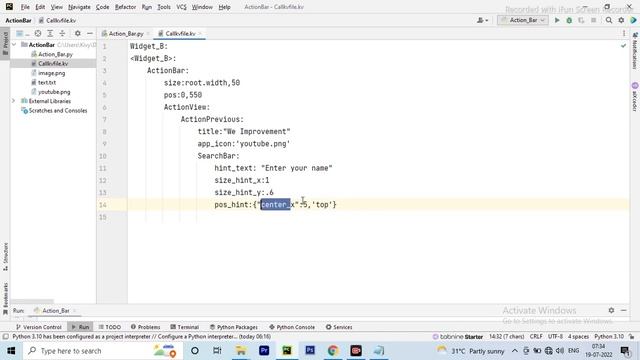Viewport: 640px width, 360px height.
Task: Open the JetBrains Toolbox icon at the top right
Action: pos(633,20)
